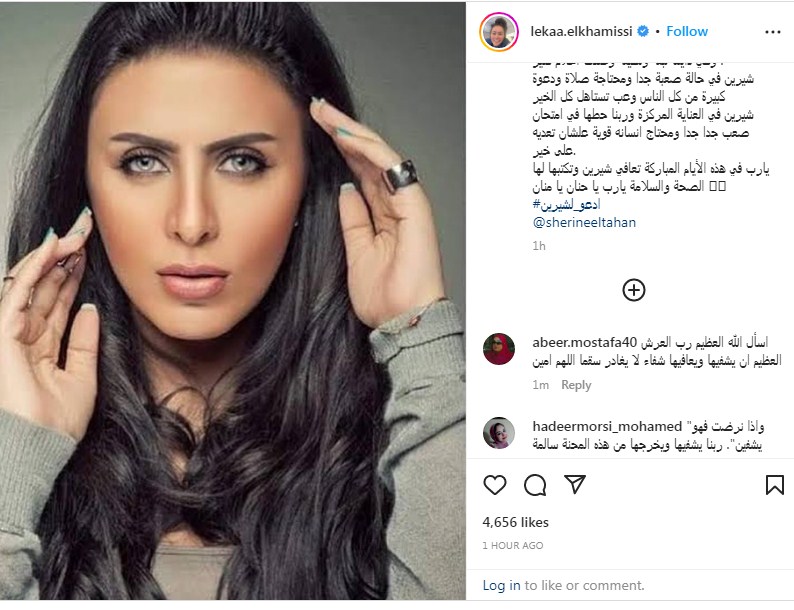The image size is (794, 610).
Task: Visit @sherineeltahan mentioned profile
Action: 584,222
